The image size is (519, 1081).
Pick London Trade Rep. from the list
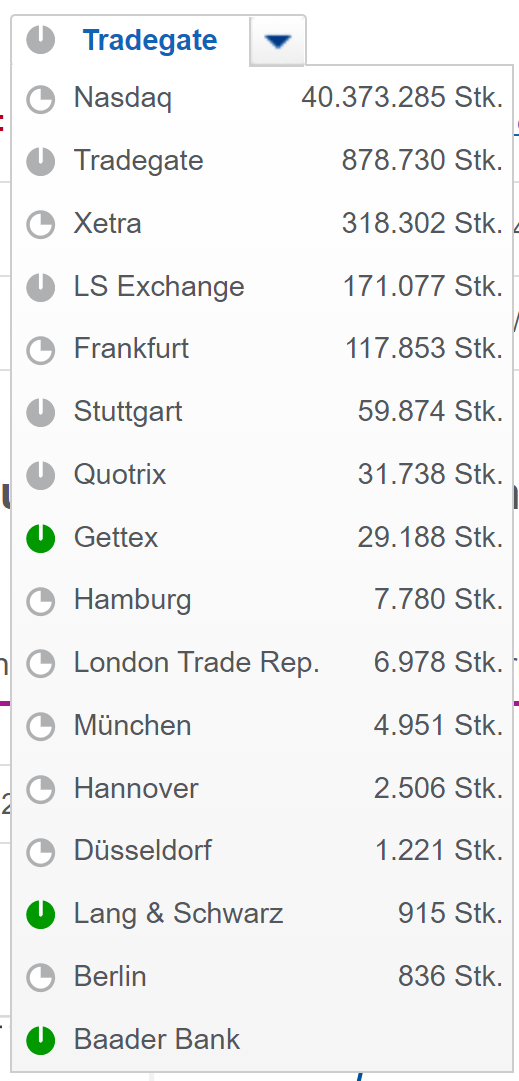263,663
